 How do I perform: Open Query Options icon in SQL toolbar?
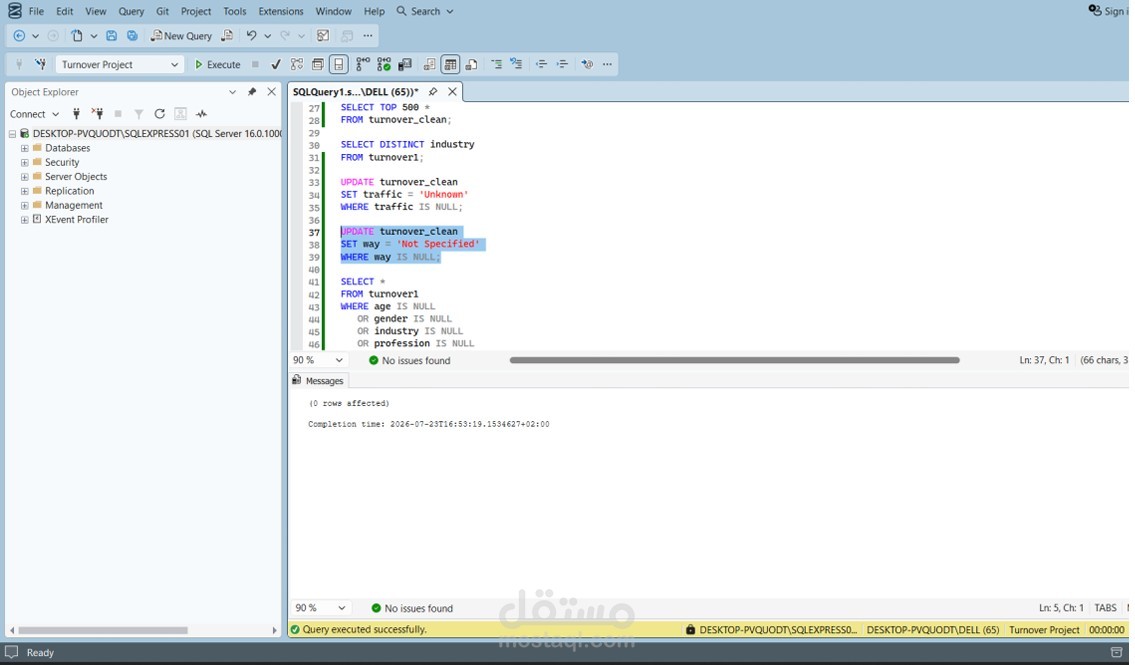pos(318,64)
